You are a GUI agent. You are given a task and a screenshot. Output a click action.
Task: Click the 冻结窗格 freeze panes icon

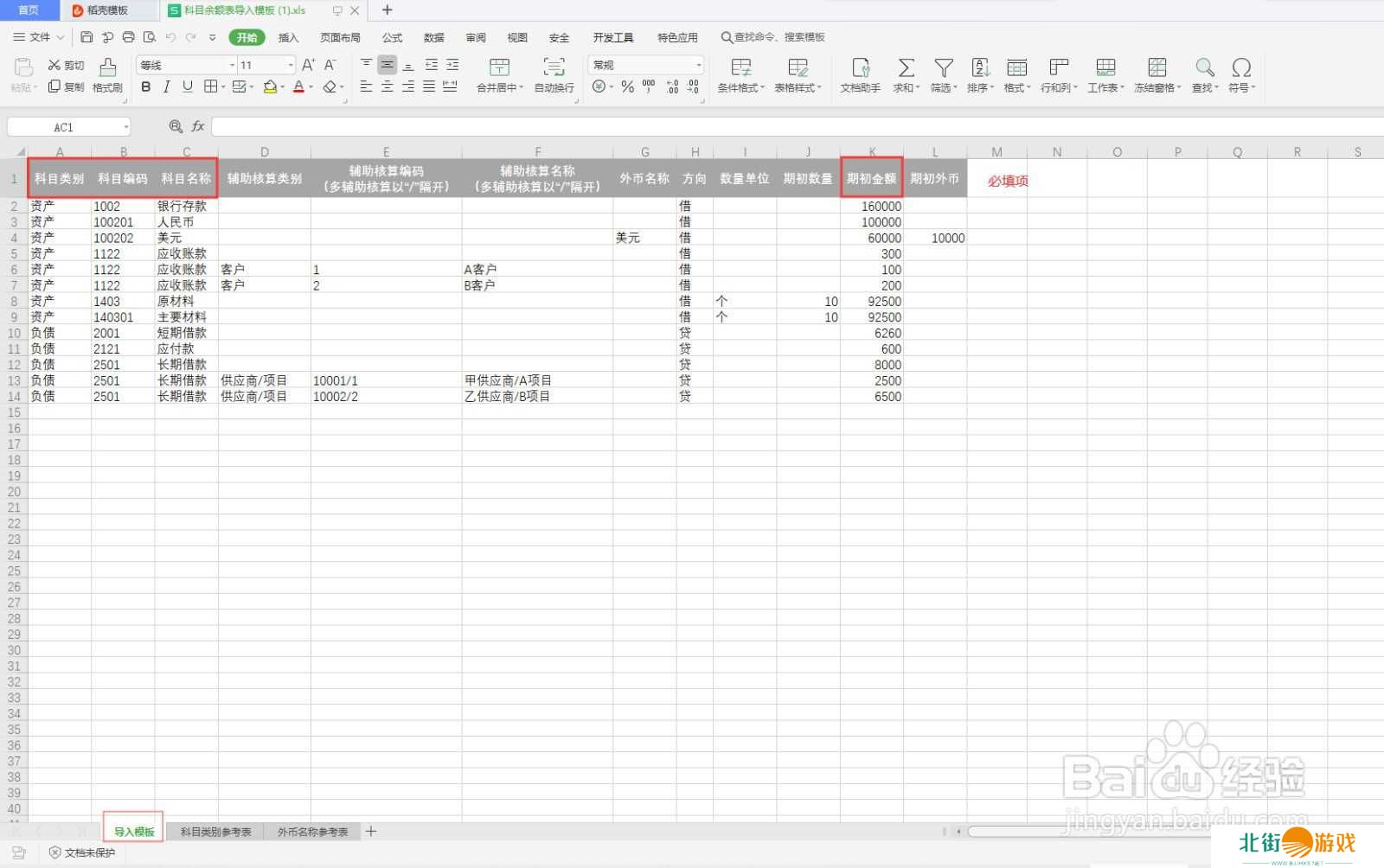pyautogui.click(x=1157, y=68)
